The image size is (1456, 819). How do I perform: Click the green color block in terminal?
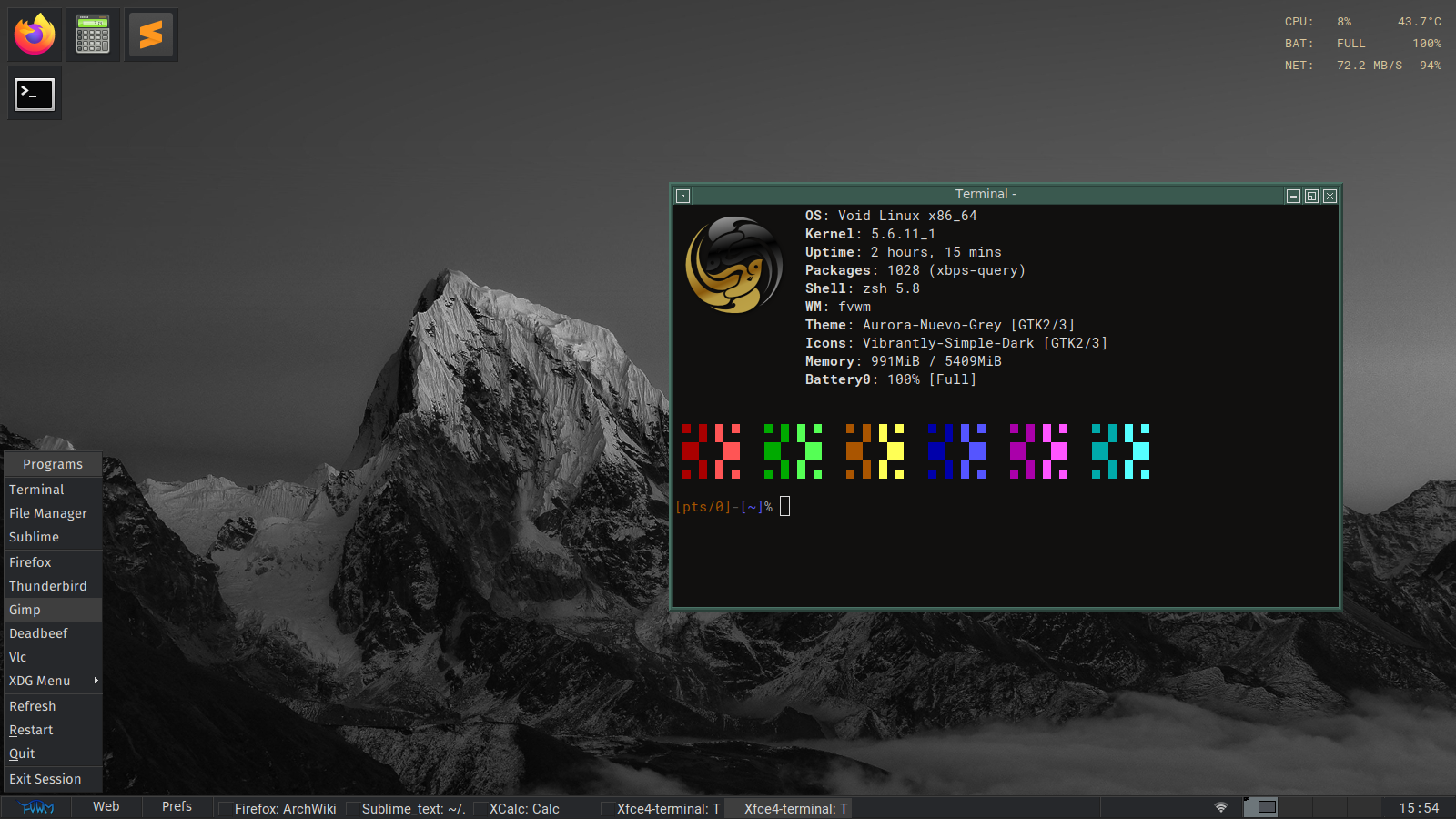pyautogui.click(x=794, y=451)
